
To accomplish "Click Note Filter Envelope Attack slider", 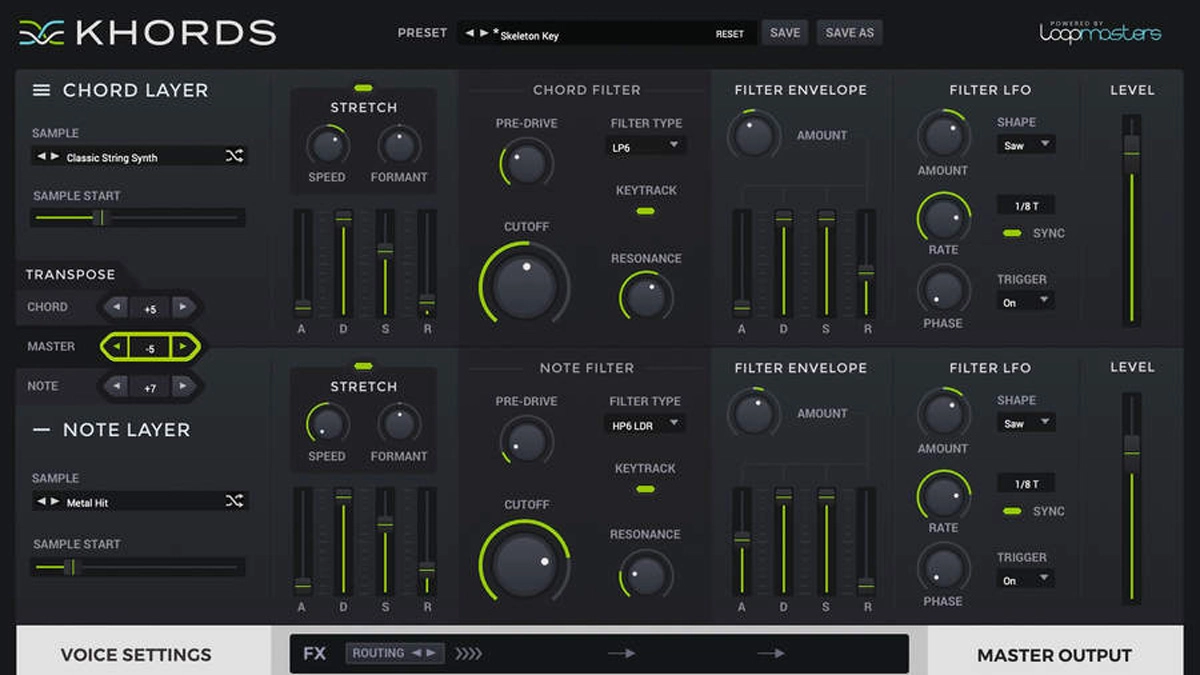I will click(742, 540).
